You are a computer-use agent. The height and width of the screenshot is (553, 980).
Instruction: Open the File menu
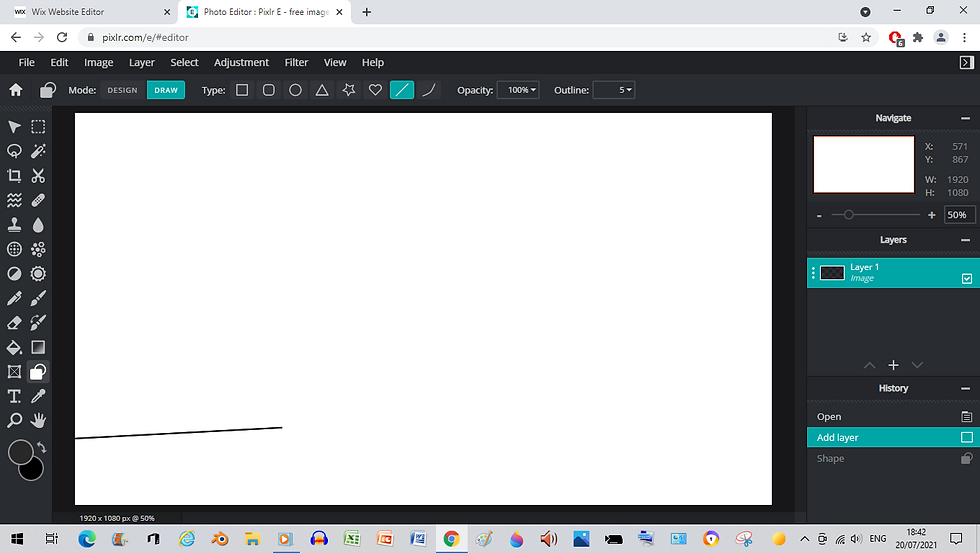(26, 62)
